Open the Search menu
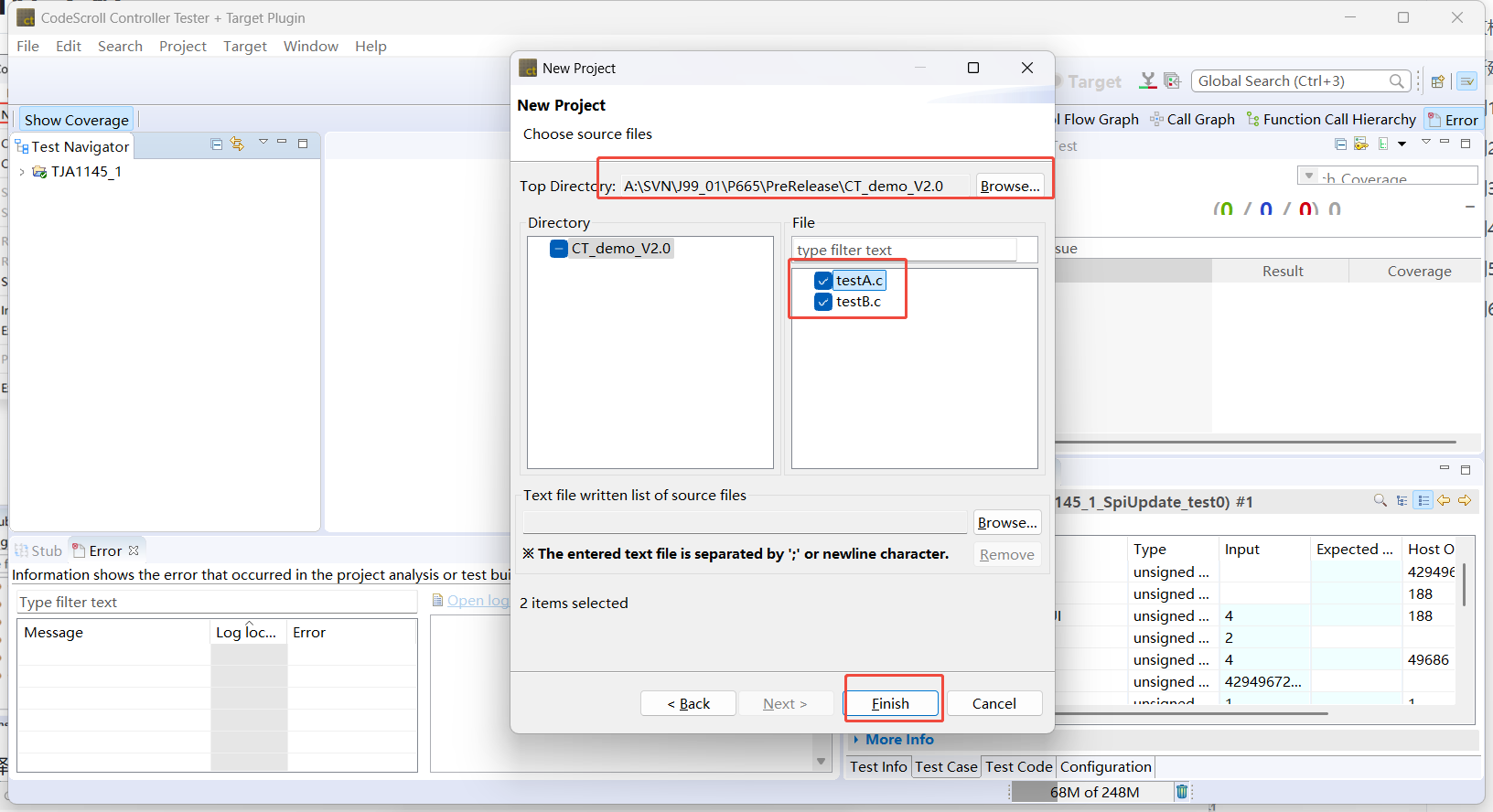Screen dimensions: 1493x812 [121, 46]
